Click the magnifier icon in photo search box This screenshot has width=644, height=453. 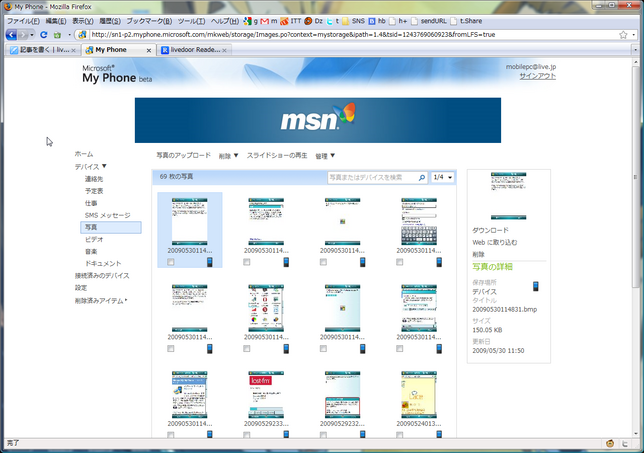tap(421, 177)
